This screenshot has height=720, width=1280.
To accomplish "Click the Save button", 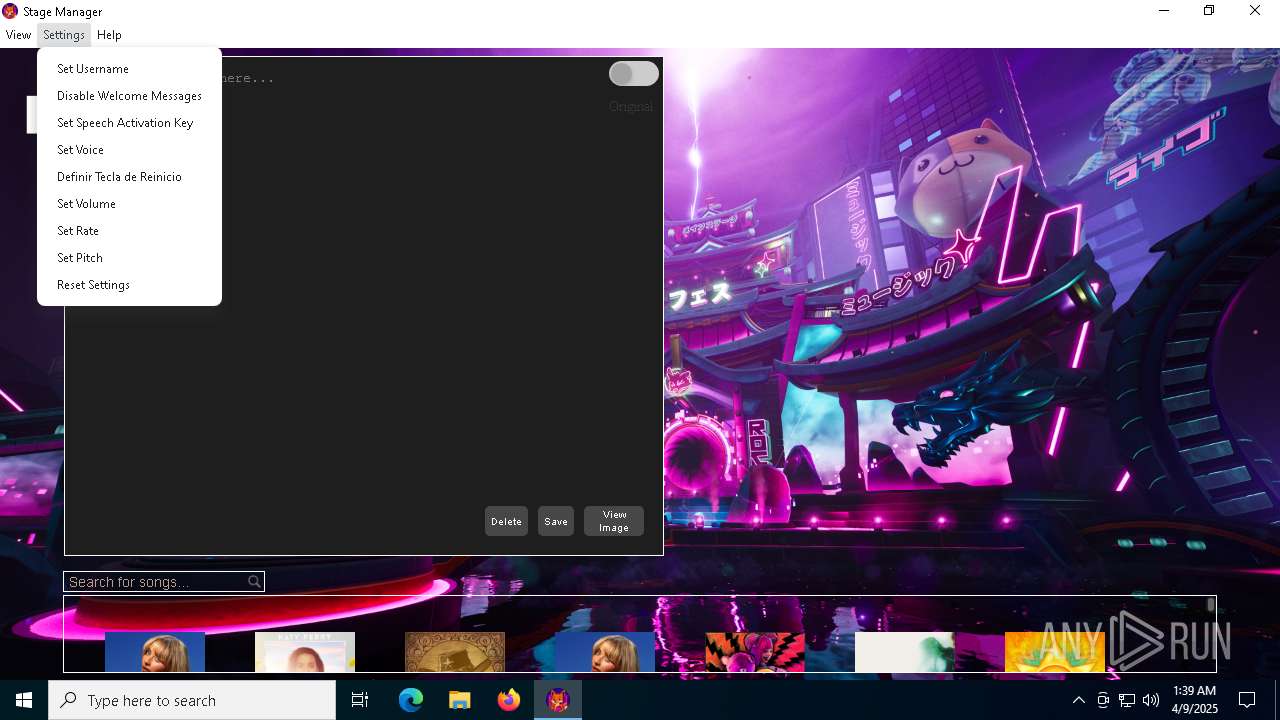I will coord(556,521).
